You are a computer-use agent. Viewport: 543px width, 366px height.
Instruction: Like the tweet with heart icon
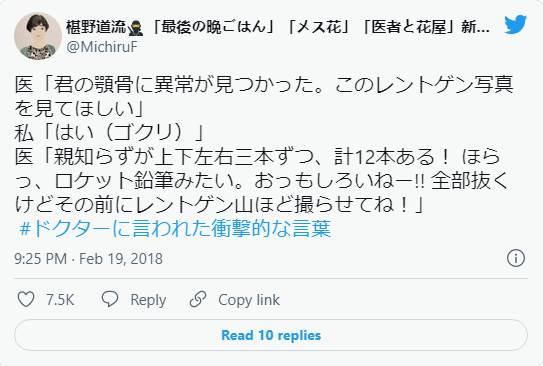tap(26, 299)
